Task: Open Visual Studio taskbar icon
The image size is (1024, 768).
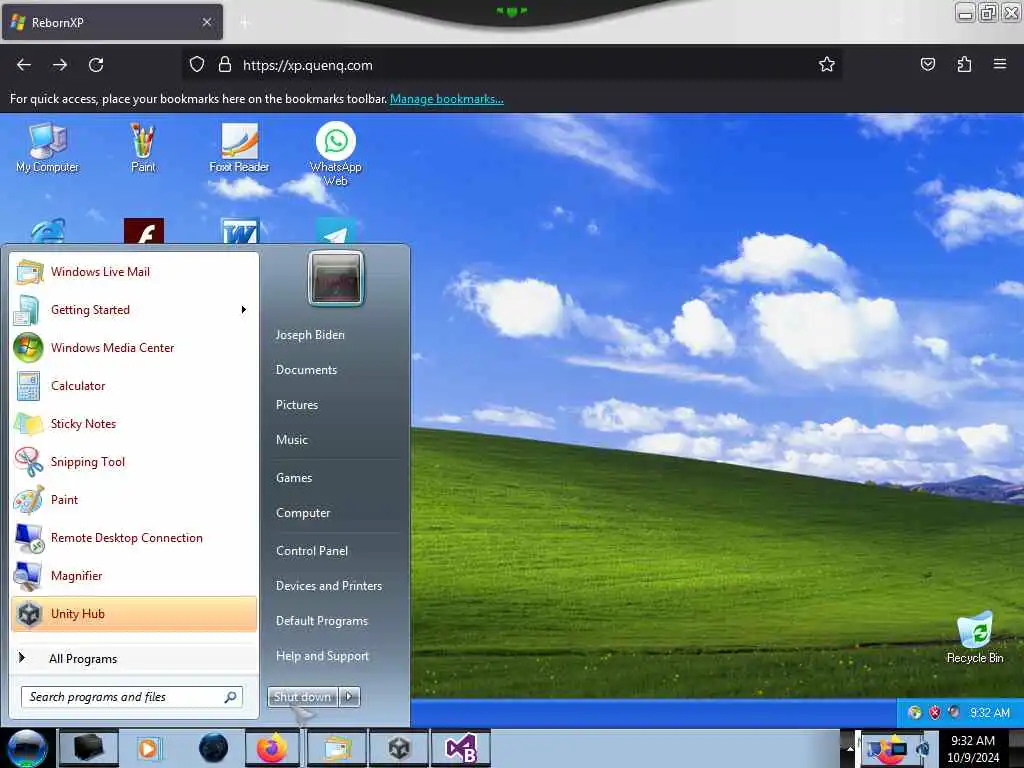Action: 460,748
